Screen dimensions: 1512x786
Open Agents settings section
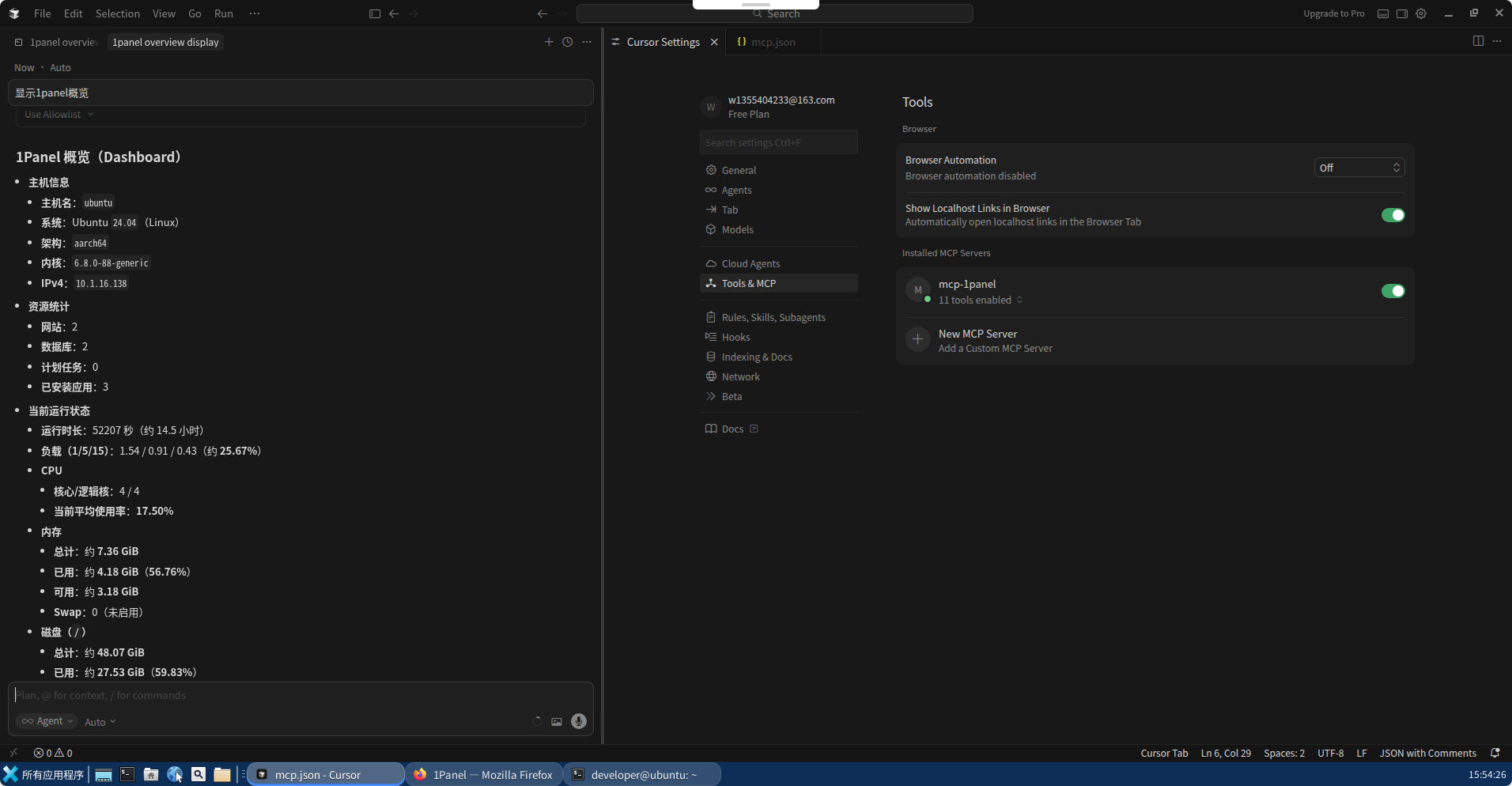[778, 190]
